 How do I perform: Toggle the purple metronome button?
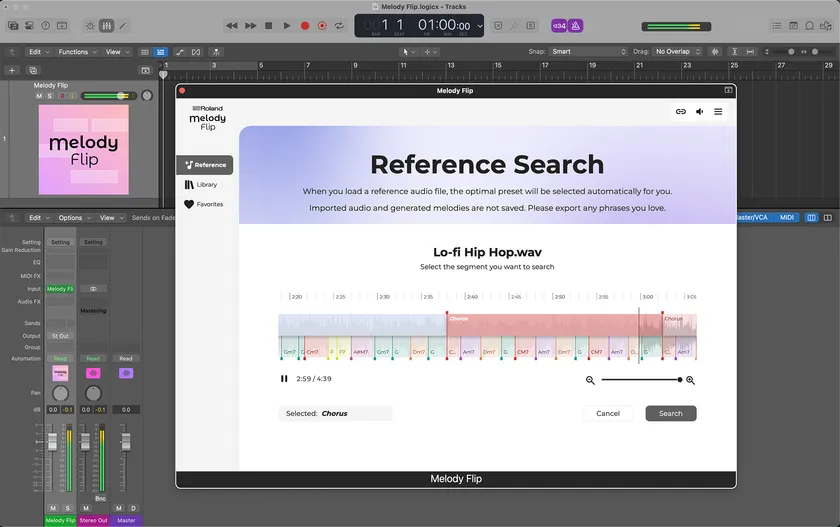coord(575,26)
